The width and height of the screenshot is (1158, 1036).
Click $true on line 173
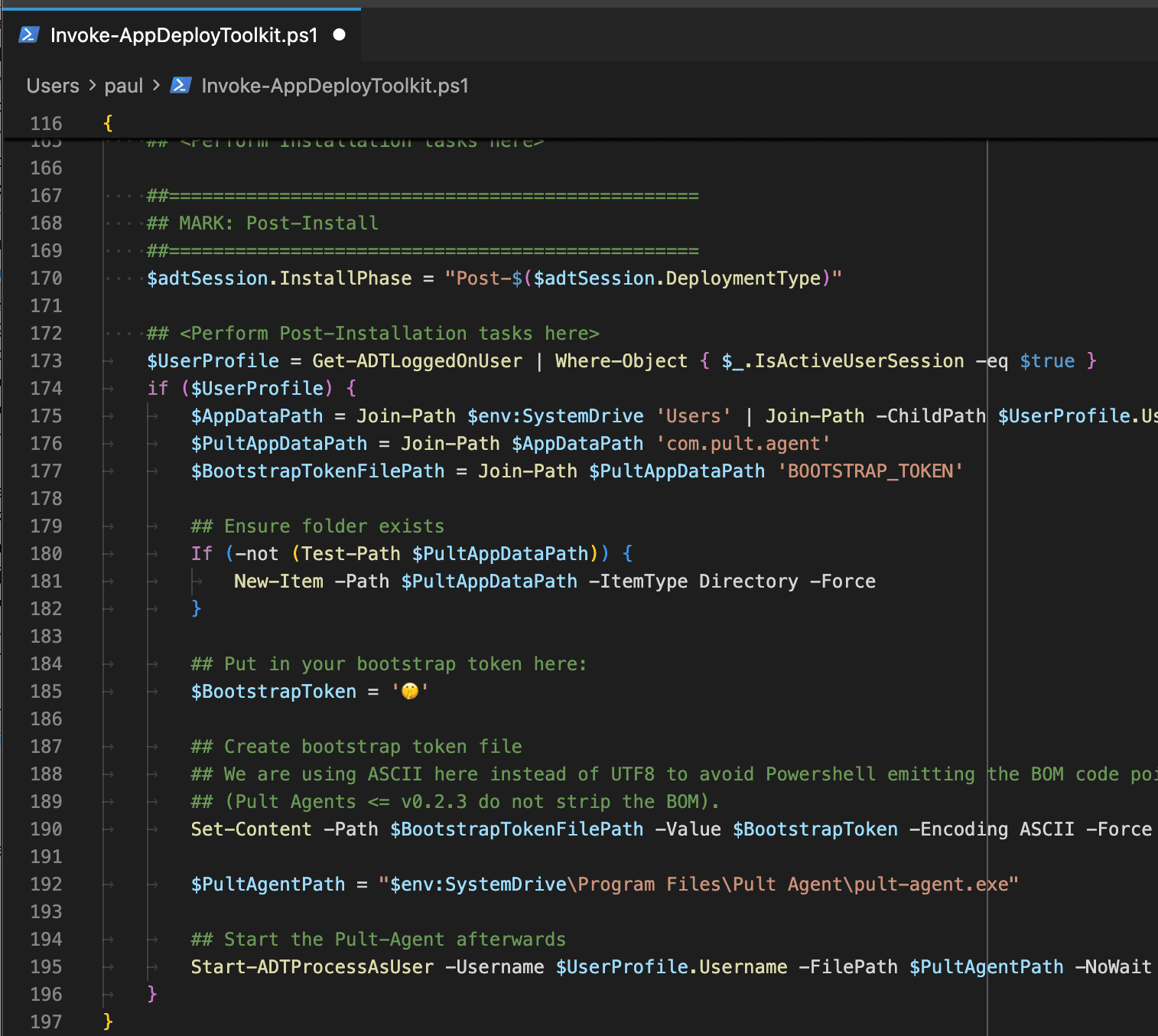coord(1047,361)
